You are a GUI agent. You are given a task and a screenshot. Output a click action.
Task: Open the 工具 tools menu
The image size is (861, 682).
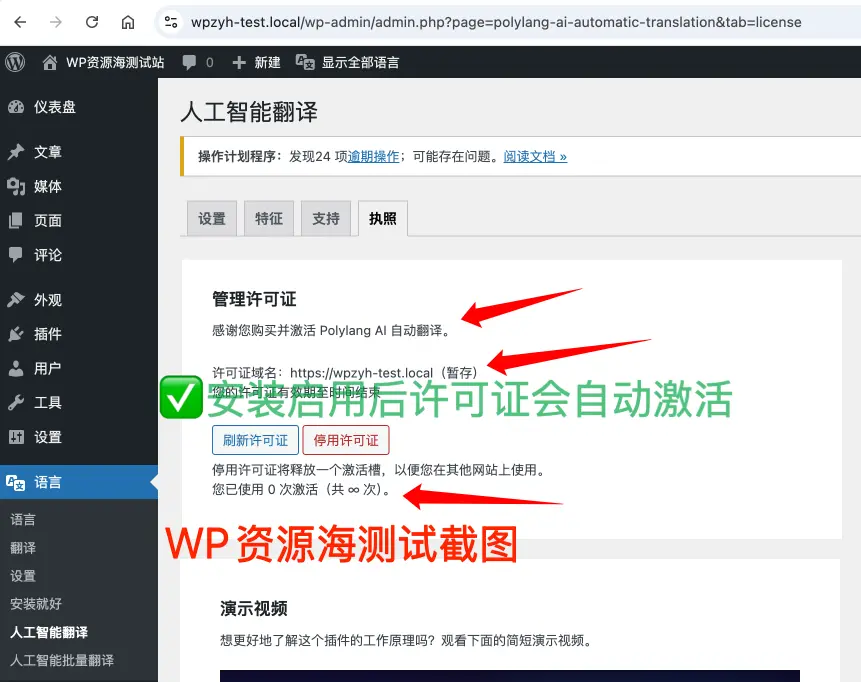point(48,403)
